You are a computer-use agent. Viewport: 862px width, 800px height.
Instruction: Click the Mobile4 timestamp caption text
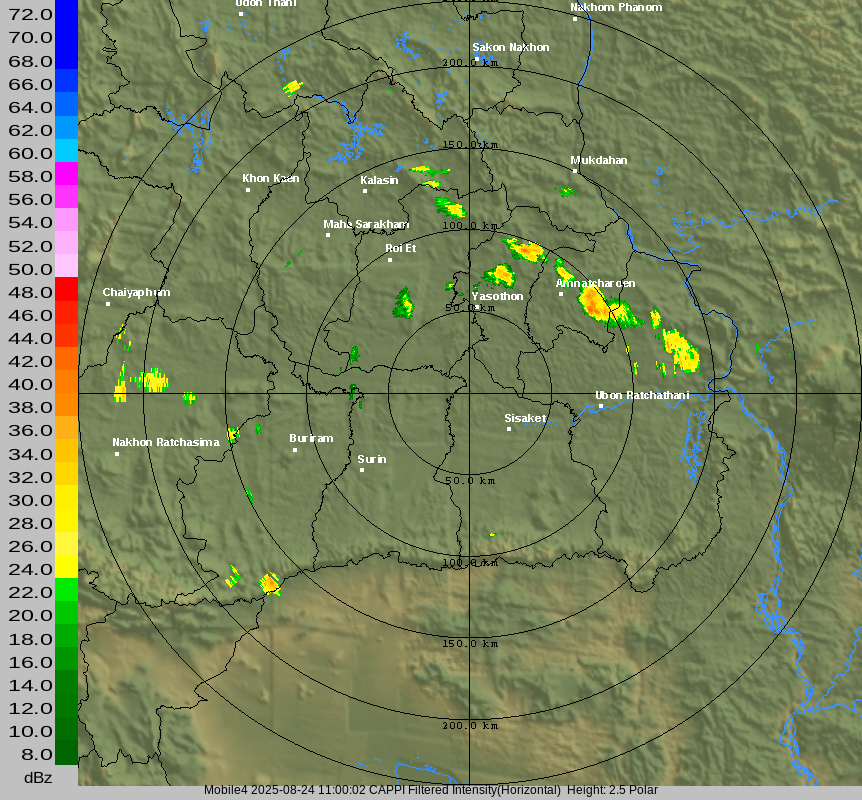point(430,790)
